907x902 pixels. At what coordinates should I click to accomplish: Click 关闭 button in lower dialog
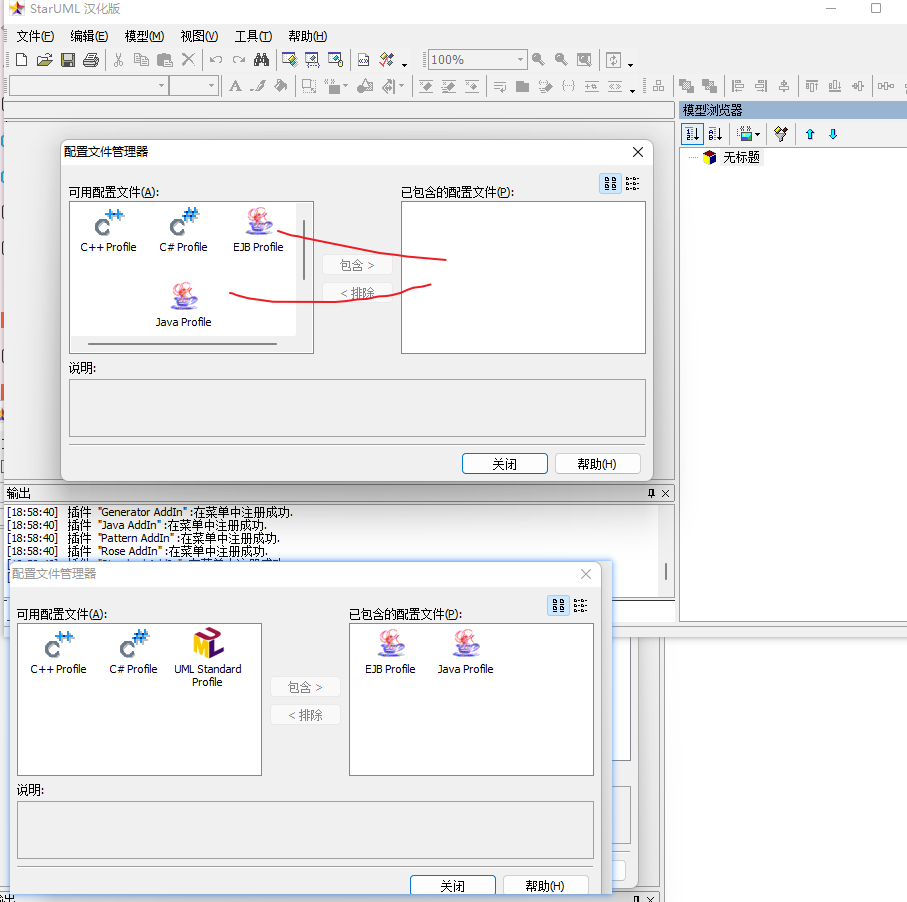pos(452,885)
